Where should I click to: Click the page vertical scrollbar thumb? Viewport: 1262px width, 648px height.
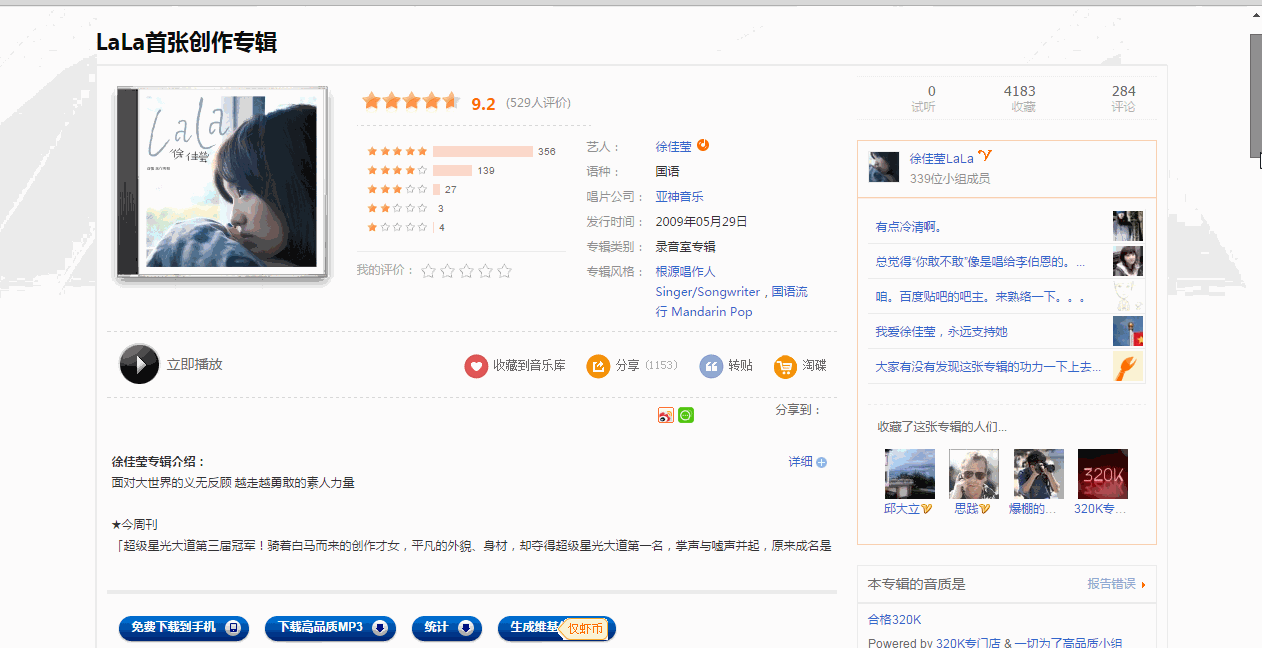1256,95
